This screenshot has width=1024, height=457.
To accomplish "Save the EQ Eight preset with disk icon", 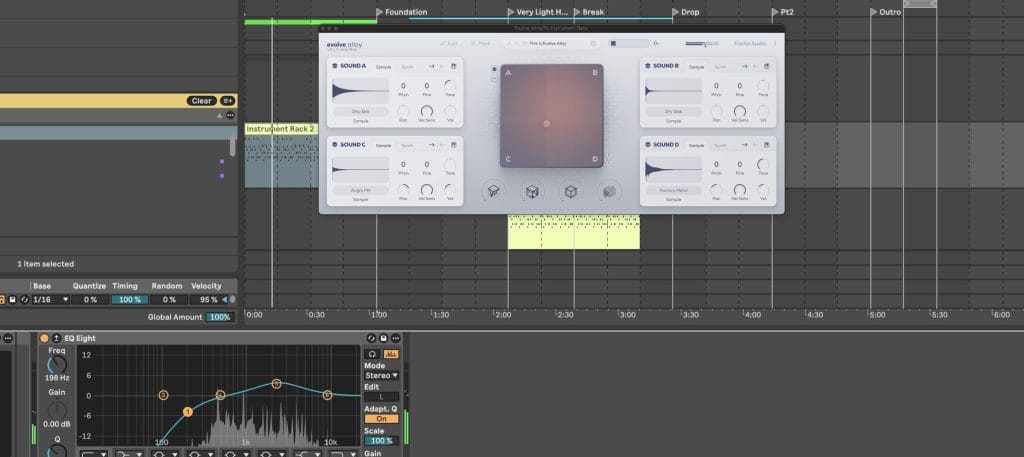I will click(383, 339).
